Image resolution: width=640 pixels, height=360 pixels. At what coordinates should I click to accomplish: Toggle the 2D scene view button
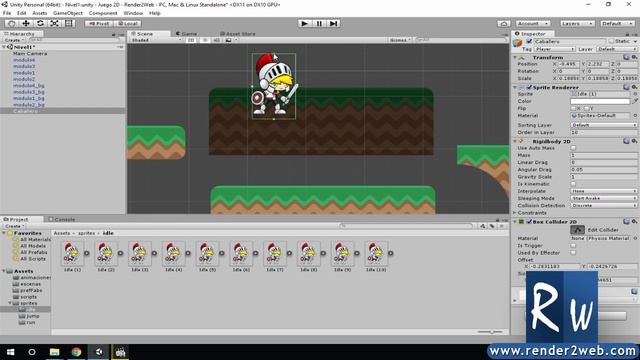pyautogui.click(x=191, y=40)
